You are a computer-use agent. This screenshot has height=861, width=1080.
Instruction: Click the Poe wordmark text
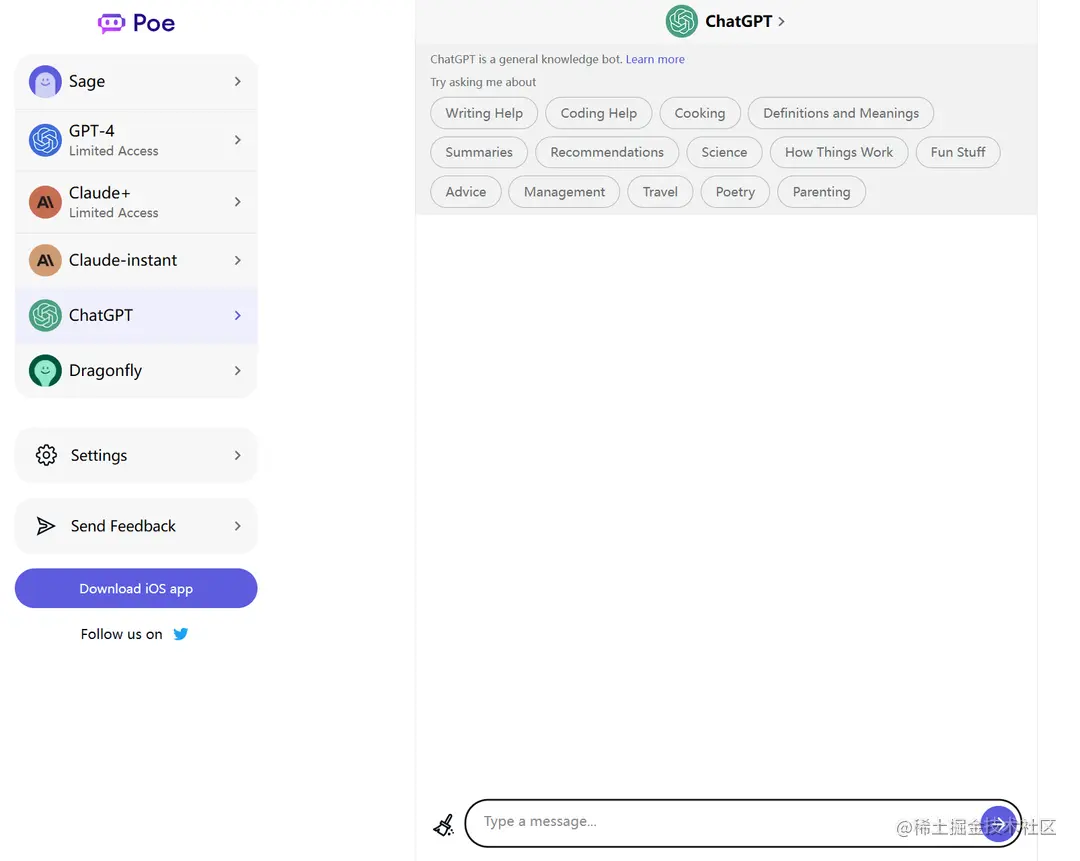click(x=154, y=23)
